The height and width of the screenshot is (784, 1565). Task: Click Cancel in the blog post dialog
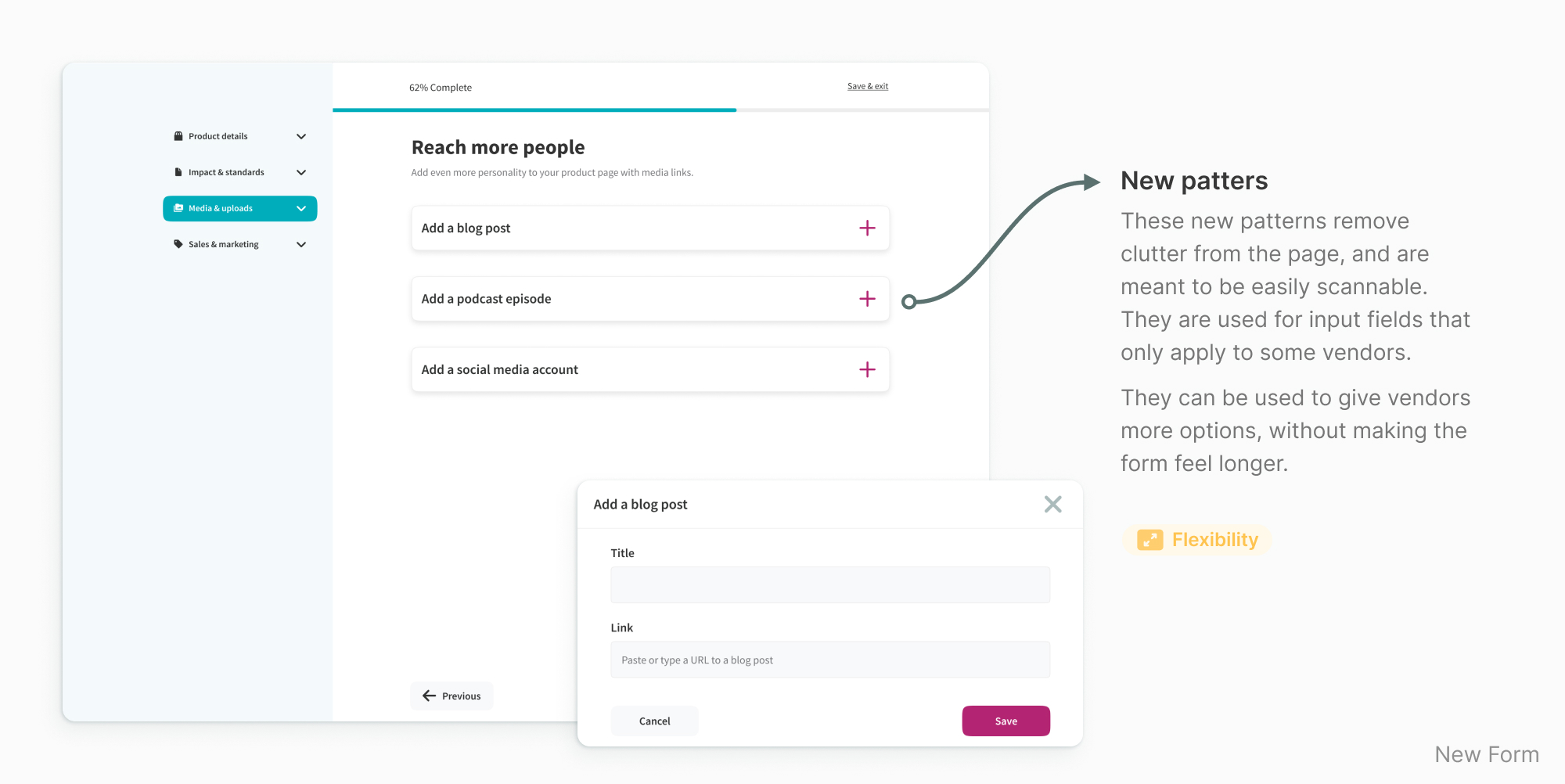click(x=654, y=721)
